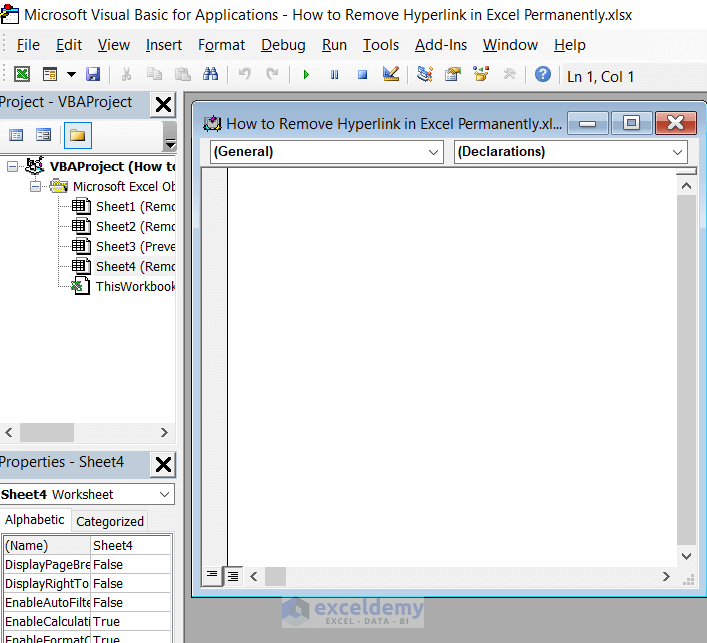Viewport: 707px width, 643px height.
Task: Open the Debug menu
Action: (283, 45)
